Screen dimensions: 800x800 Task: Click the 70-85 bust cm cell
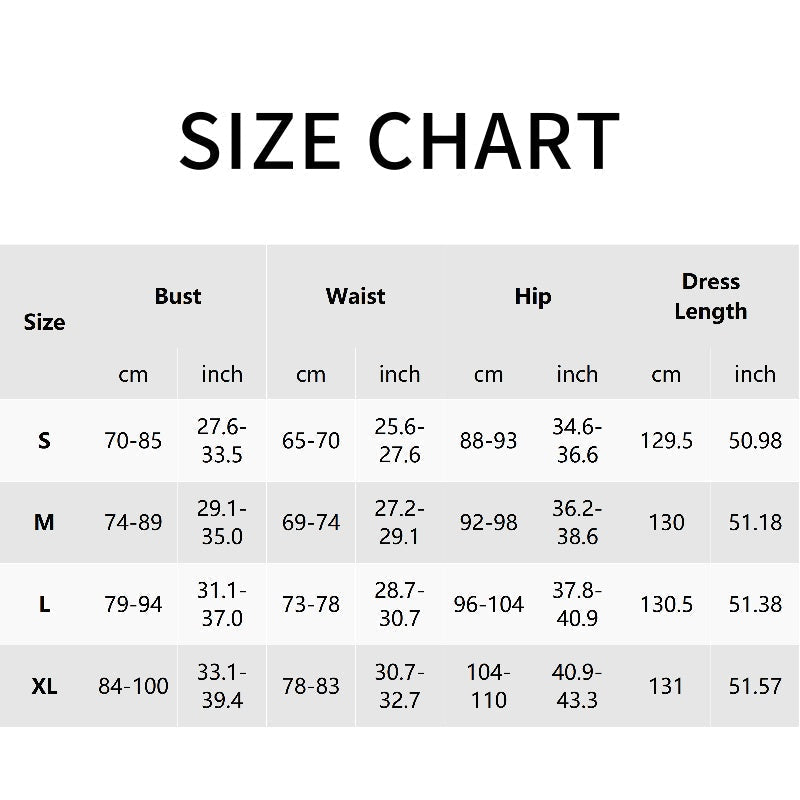pyautogui.click(x=133, y=440)
